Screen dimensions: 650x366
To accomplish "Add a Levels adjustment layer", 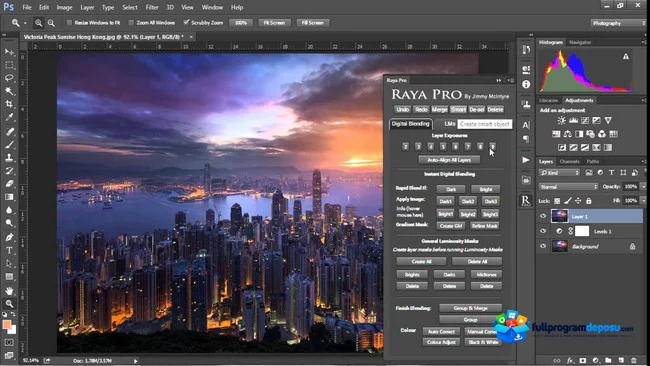I will coord(573,121).
